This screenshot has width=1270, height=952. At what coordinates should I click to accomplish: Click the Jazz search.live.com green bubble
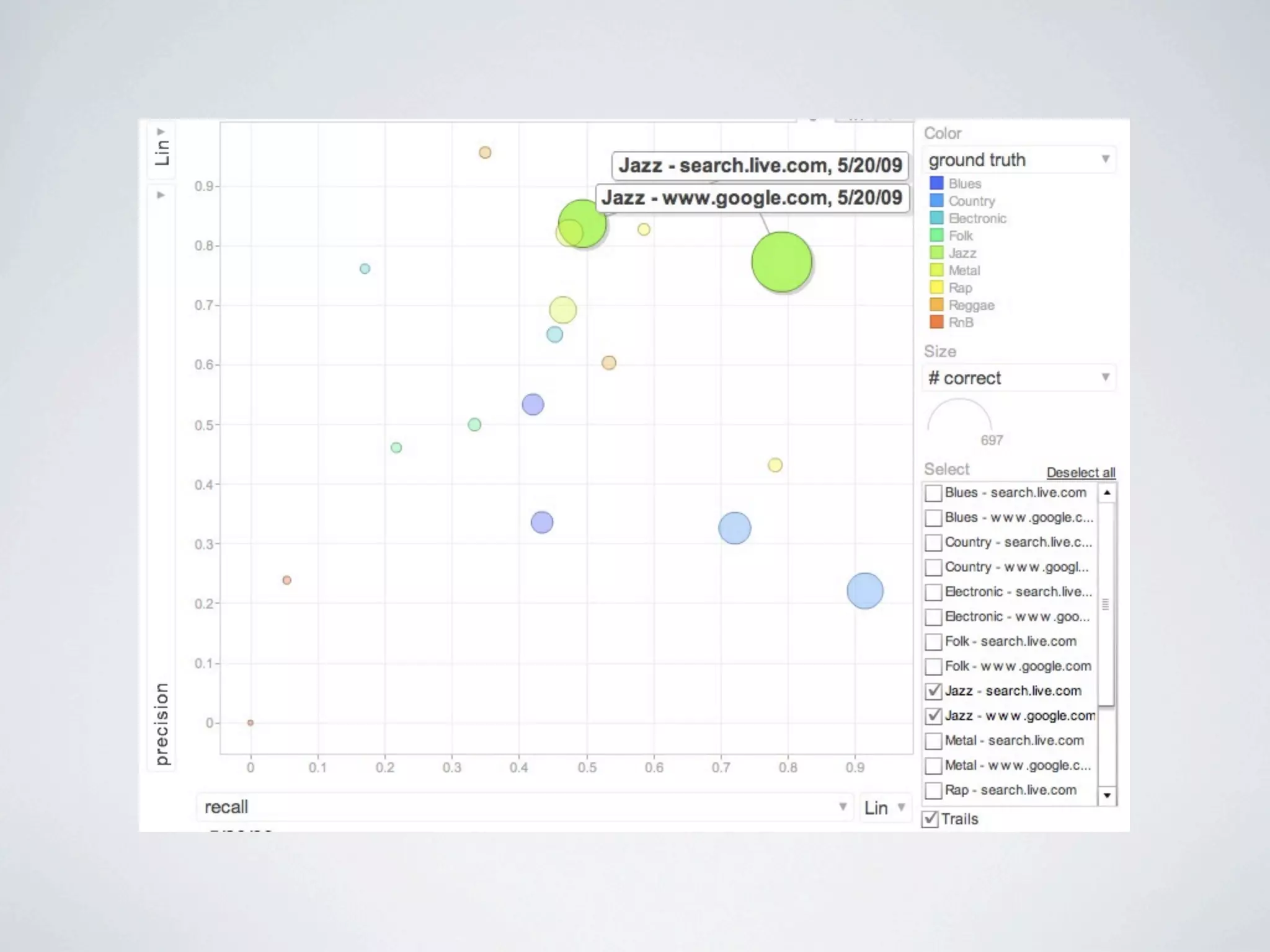point(587,219)
